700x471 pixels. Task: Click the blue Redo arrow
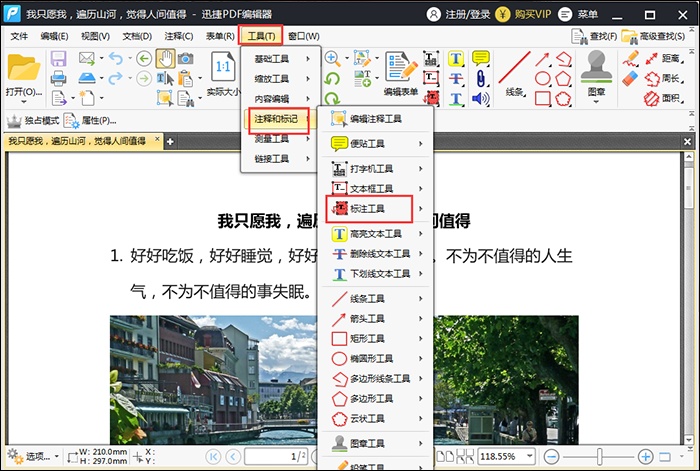pos(116,79)
